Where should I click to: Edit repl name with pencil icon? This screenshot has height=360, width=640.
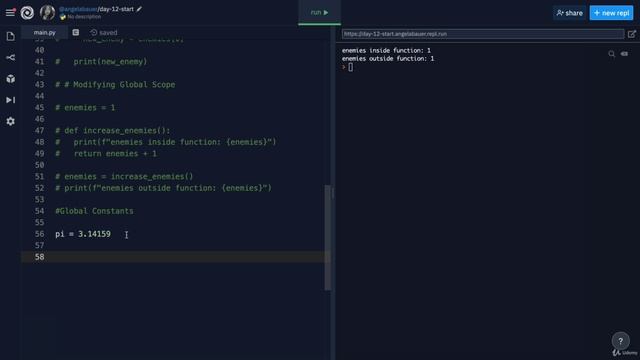pyautogui.click(x=139, y=9)
